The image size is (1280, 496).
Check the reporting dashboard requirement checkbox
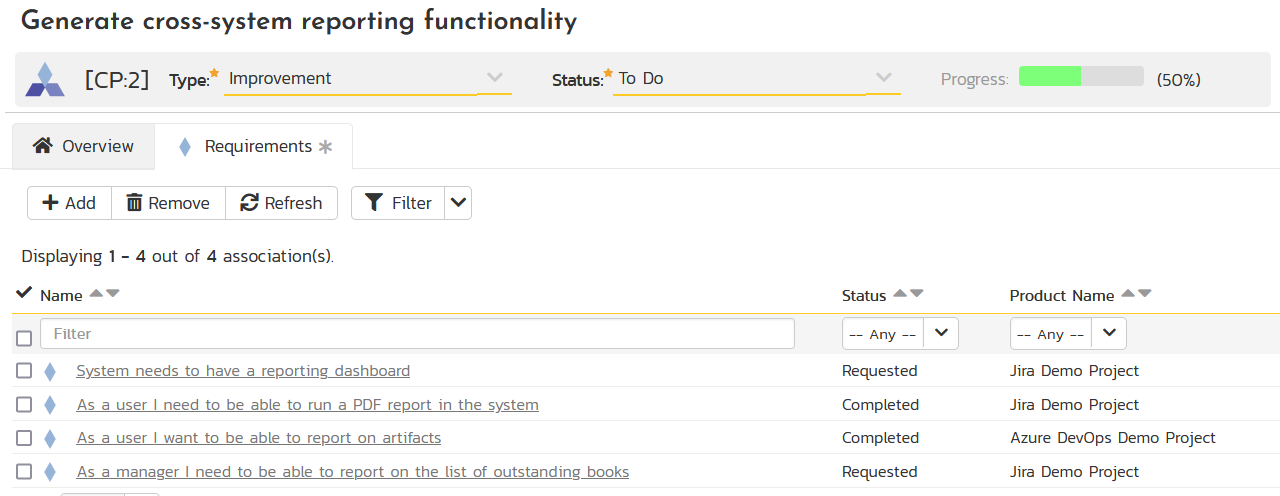tap(24, 371)
